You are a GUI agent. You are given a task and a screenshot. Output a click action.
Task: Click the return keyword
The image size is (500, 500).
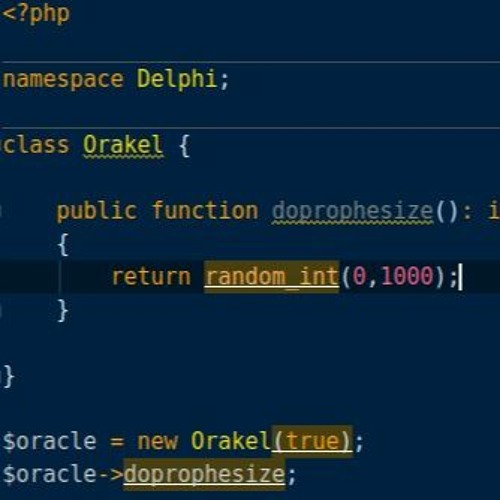(x=151, y=277)
